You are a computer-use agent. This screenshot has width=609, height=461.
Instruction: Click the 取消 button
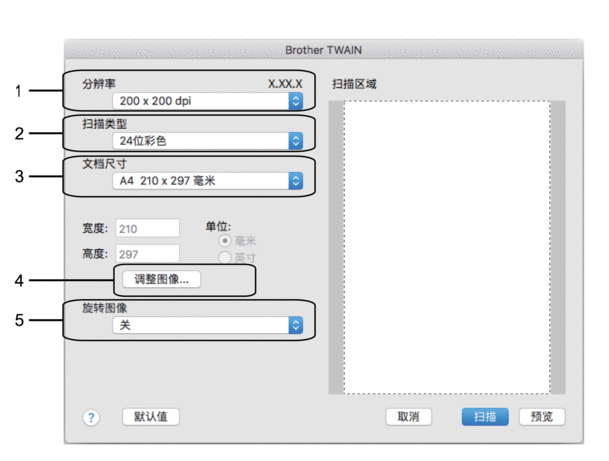415,417
